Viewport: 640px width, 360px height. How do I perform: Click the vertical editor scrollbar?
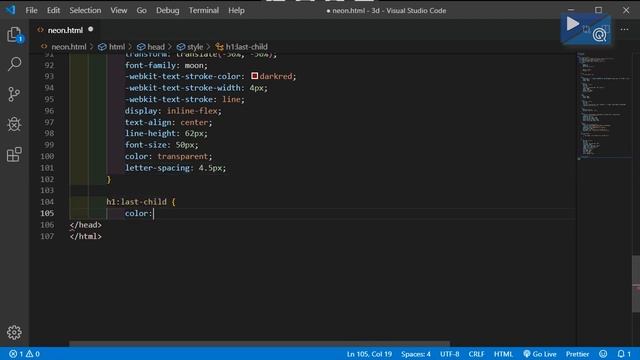tap(636, 284)
